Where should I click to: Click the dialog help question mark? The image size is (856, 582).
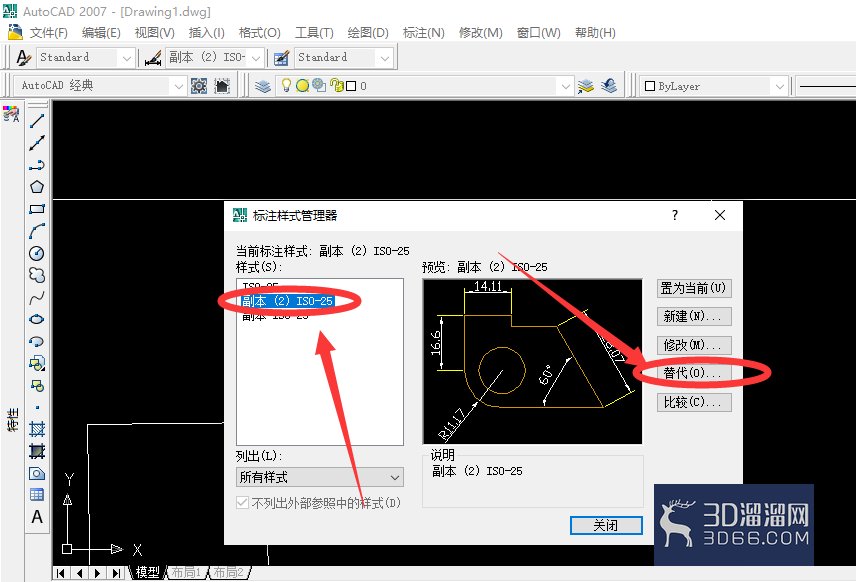coord(675,215)
